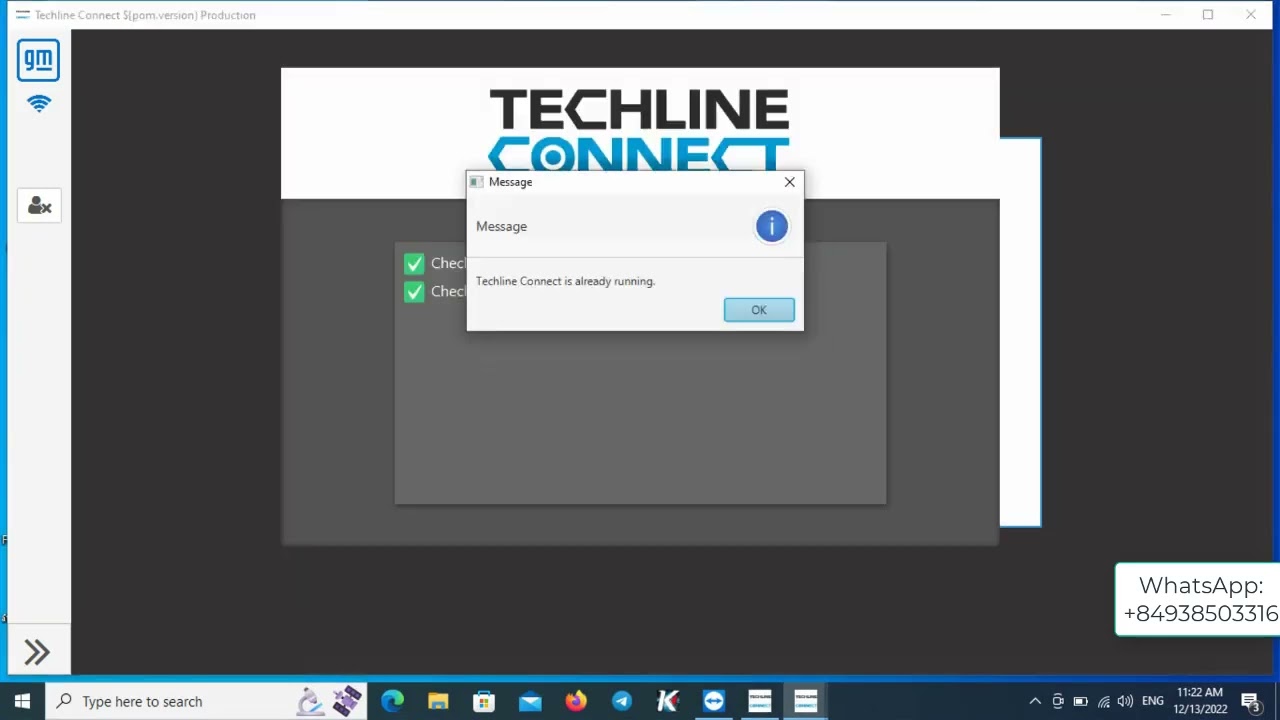Viewport: 1280px width, 720px height.
Task: Minimize the Techline Connect window
Action: point(1166,15)
